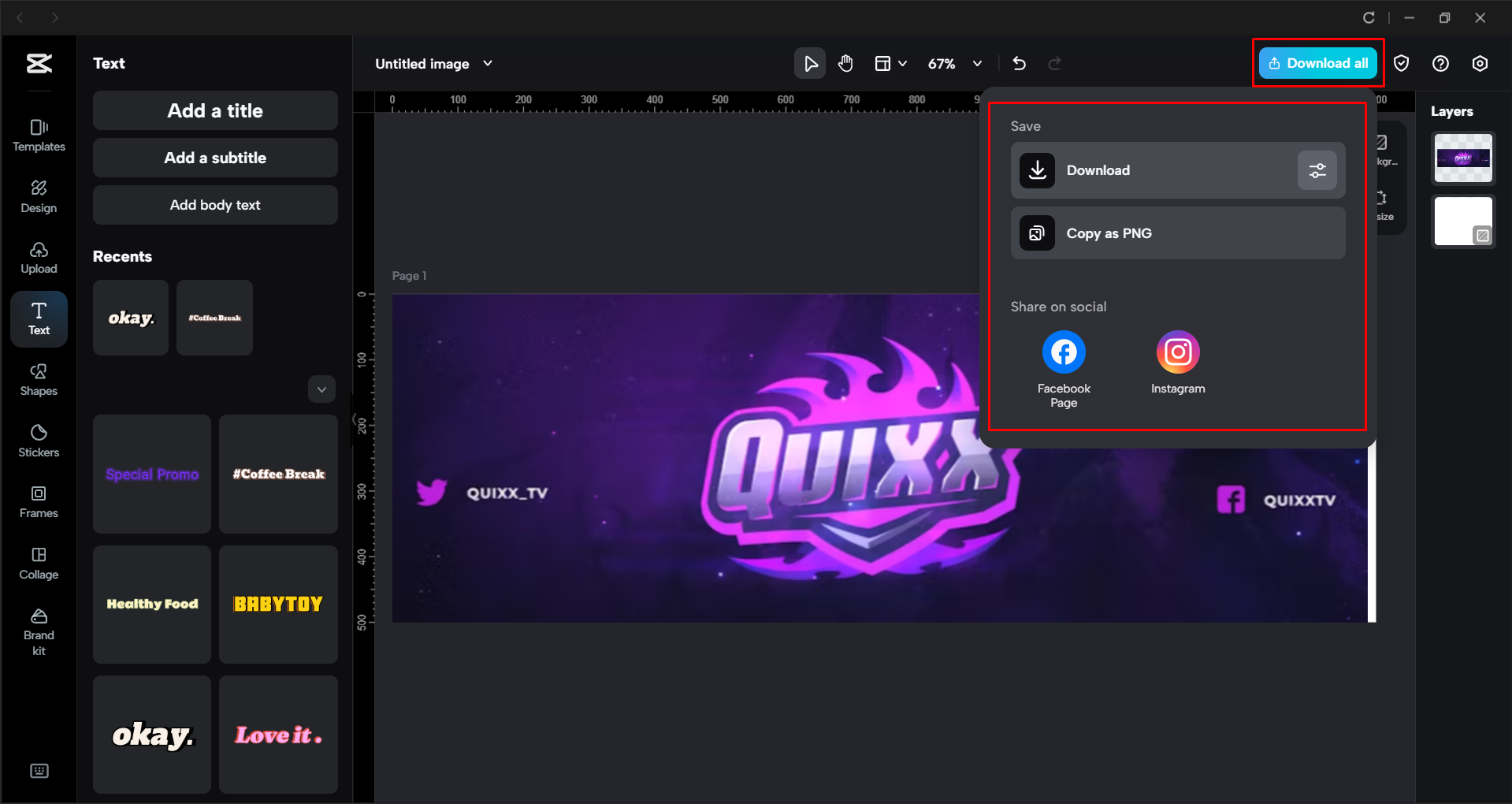The width and height of the screenshot is (1512, 804).
Task: Select the Hand pan tool
Action: point(845,63)
